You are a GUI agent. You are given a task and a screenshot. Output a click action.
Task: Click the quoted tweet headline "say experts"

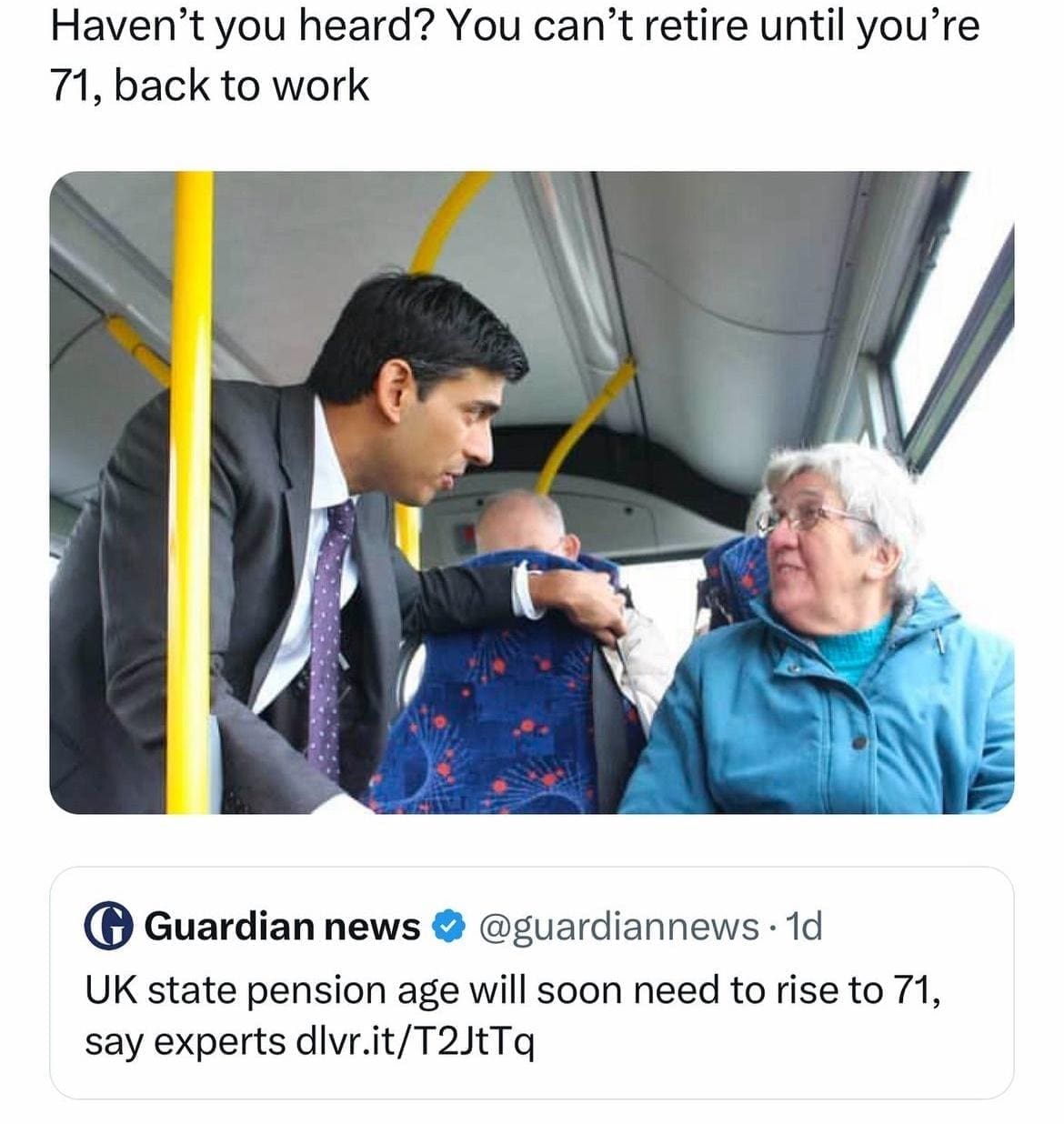[186, 1043]
